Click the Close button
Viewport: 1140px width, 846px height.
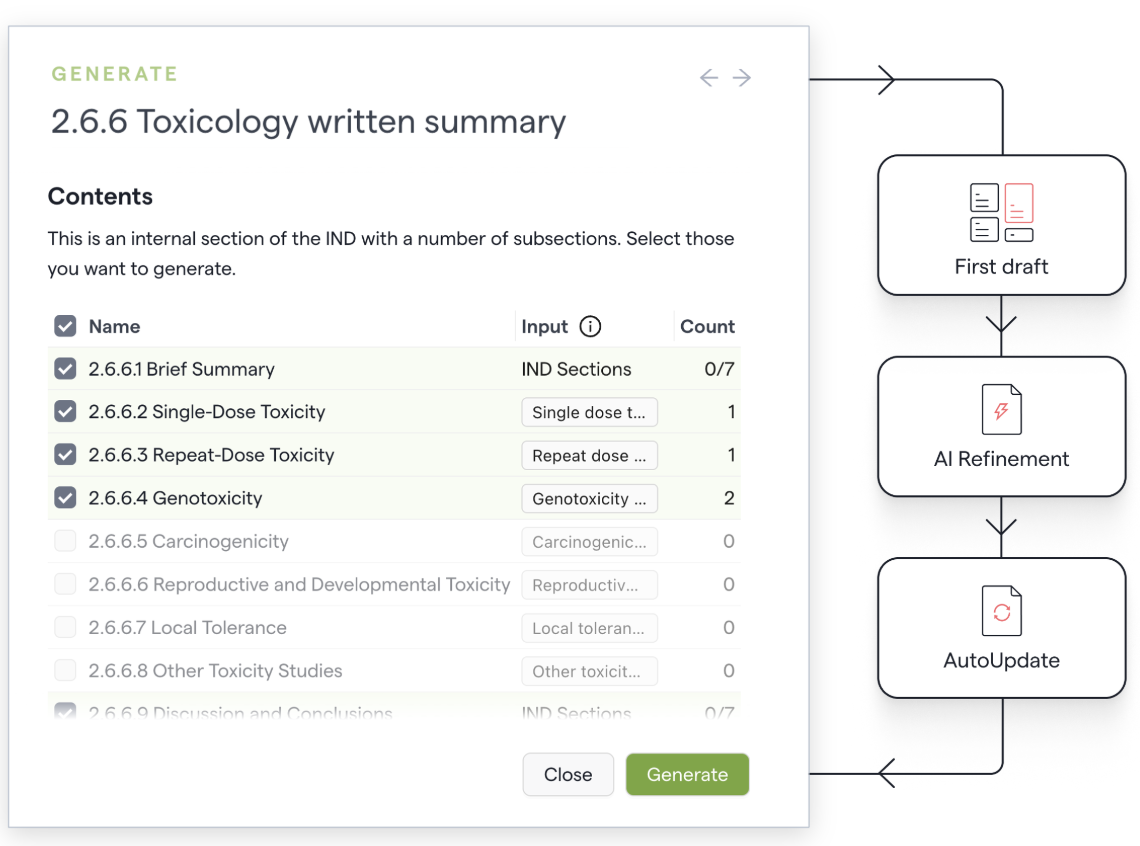click(568, 775)
